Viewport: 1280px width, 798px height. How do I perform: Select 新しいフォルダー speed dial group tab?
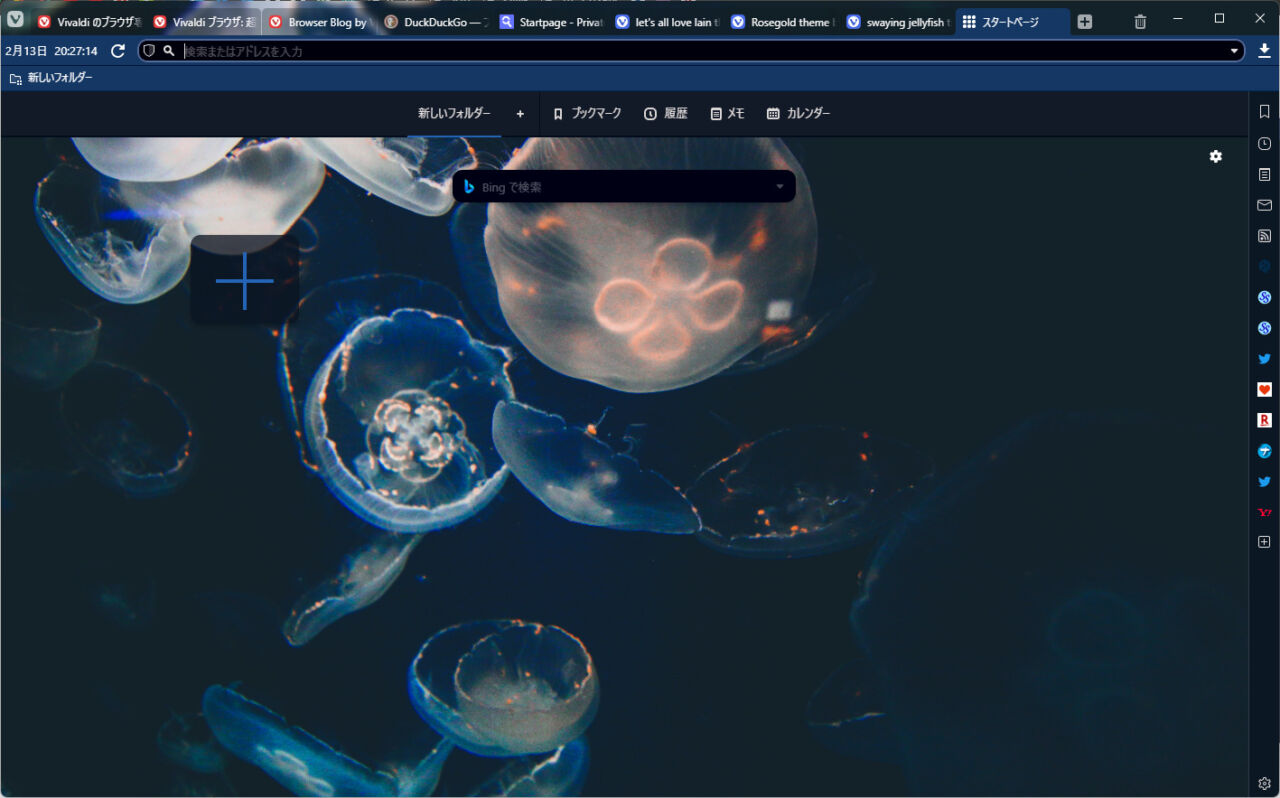454,114
